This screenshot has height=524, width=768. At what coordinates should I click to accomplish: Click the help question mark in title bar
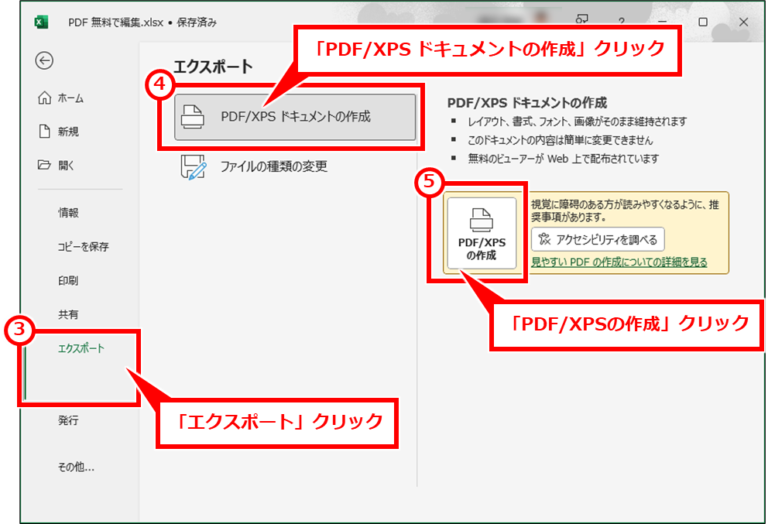(x=621, y=22)
